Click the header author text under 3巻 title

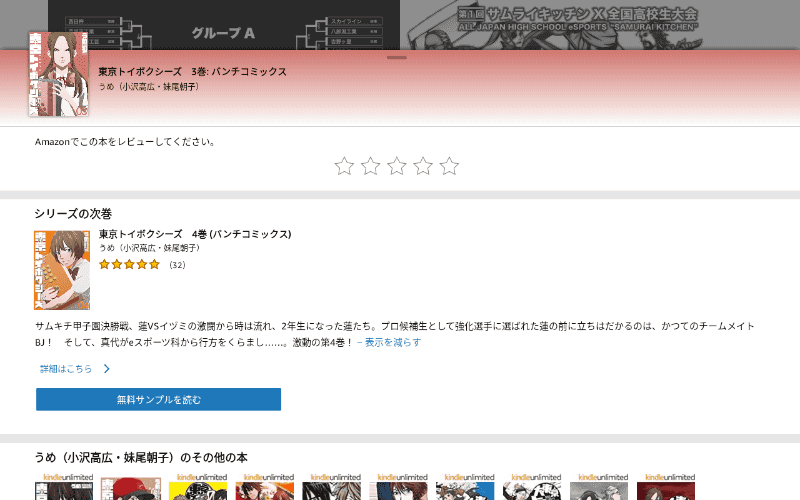coord(148,87)
